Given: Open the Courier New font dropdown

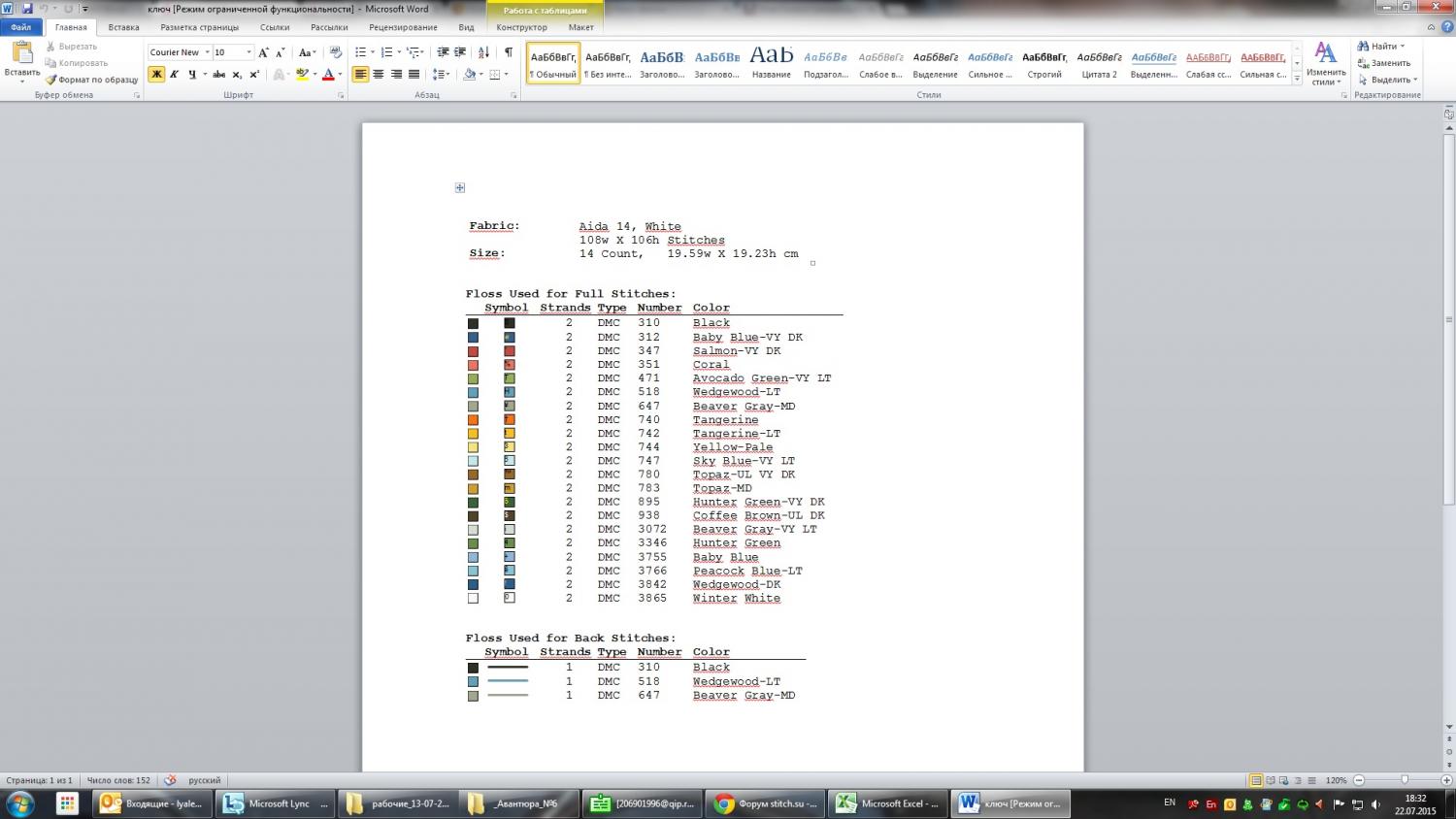Looking at the screenshot, I should click(207, 52).
